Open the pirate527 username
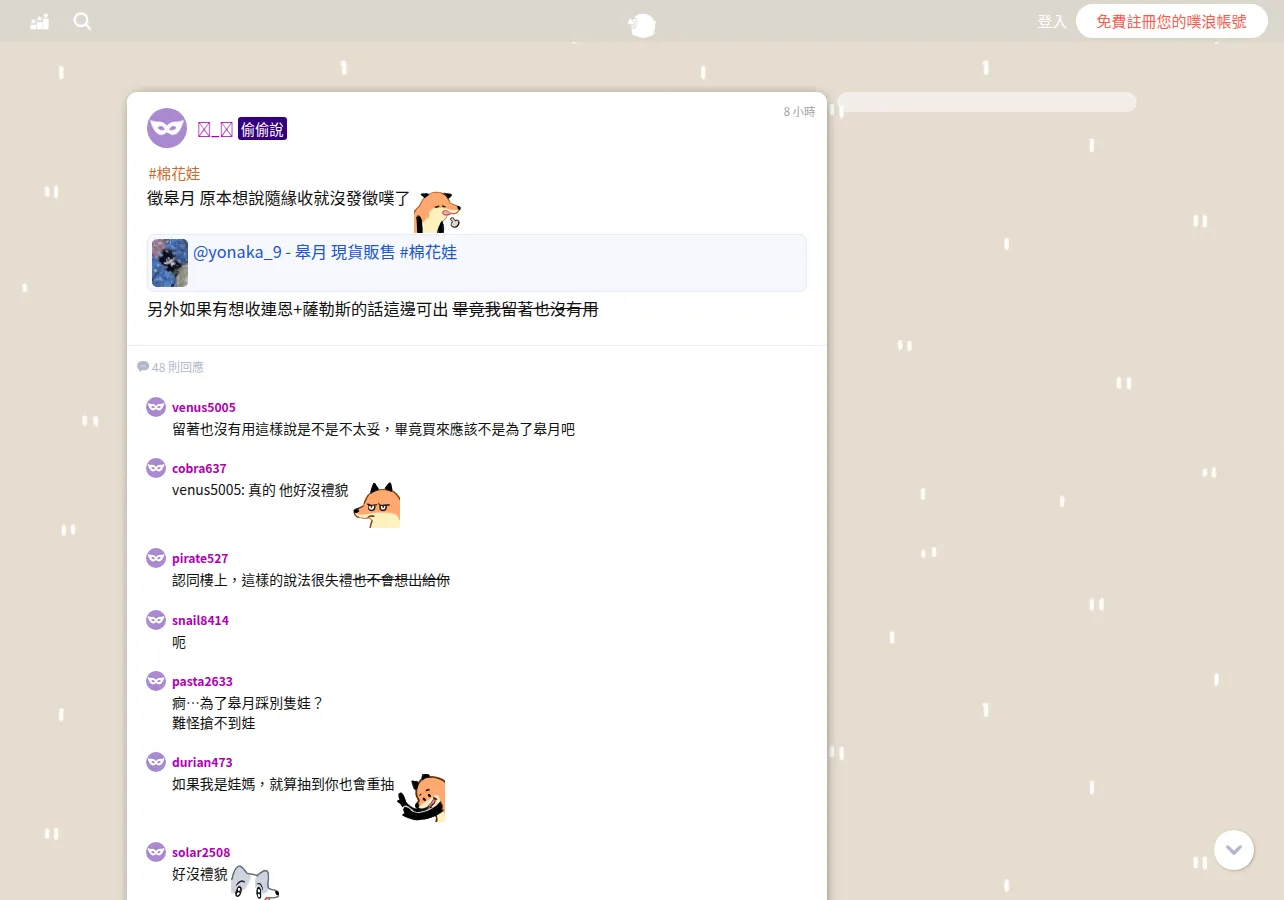The width and height of the screenshot is (1284, 900). (x=200, y=558)
